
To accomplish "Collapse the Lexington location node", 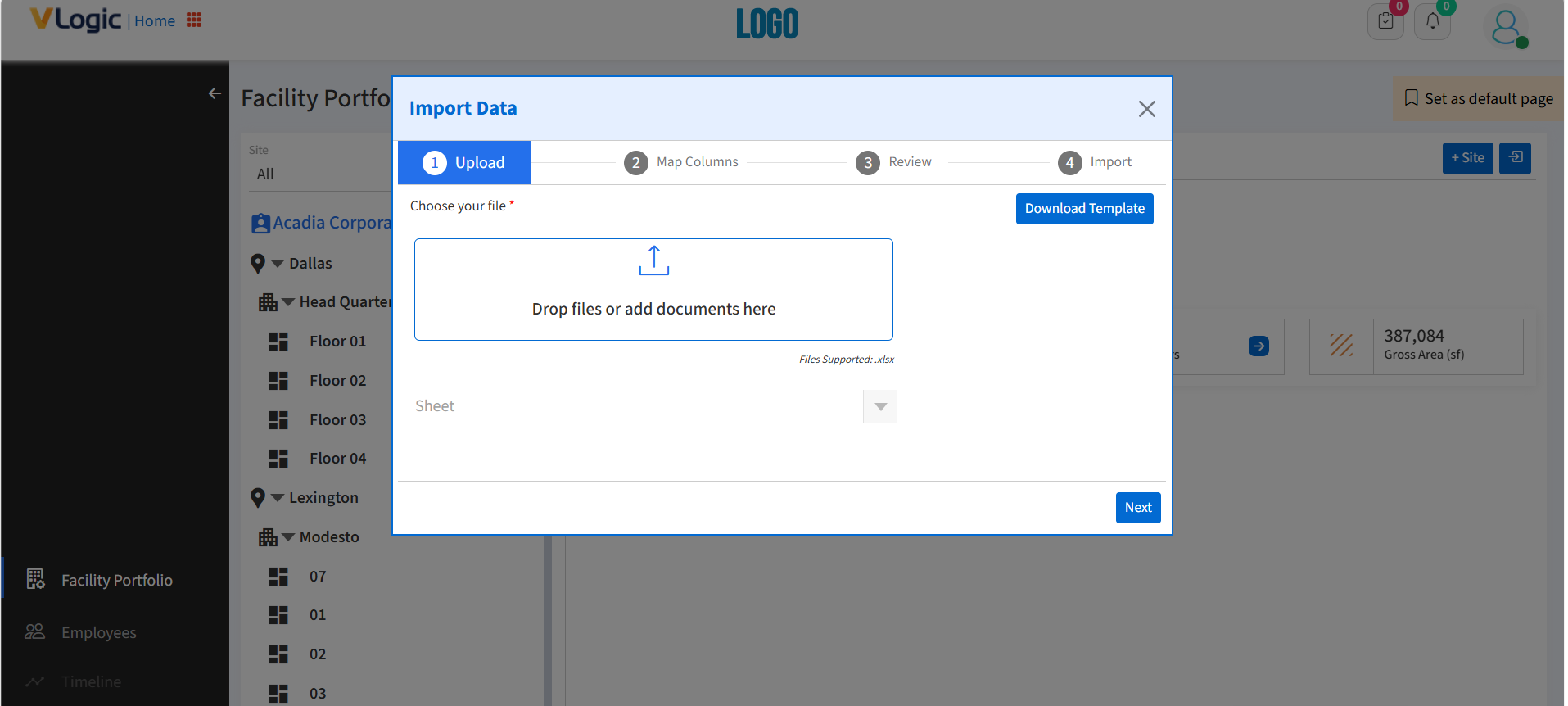I will [278, 498].
